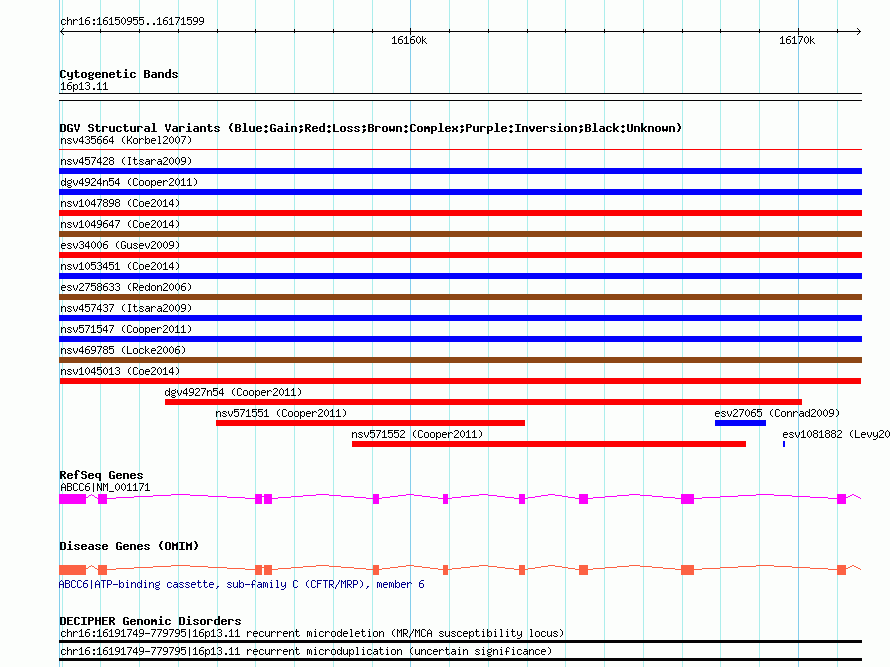Click the esv27065 (Conrad2009) label
The height and width of the screenshot is (667, 890).
777,413
